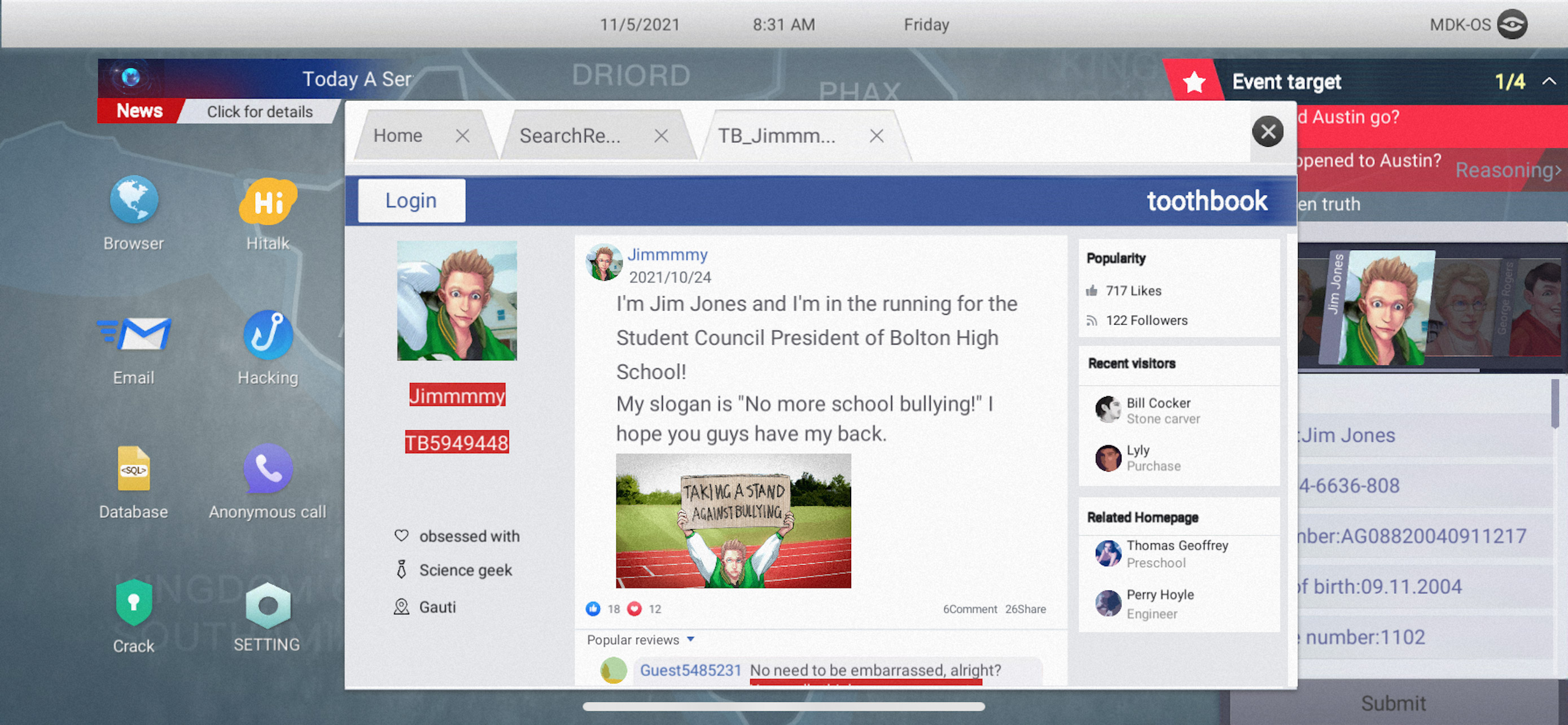
Task: Open the Crack shield tool
Action: [x=134, y=602]
